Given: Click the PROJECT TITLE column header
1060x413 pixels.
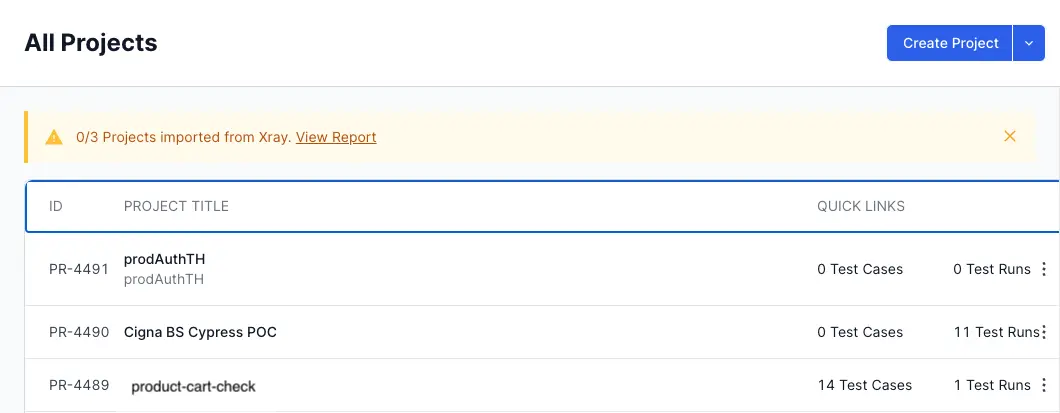Looking at the screenshot, I should pos(176,206).
